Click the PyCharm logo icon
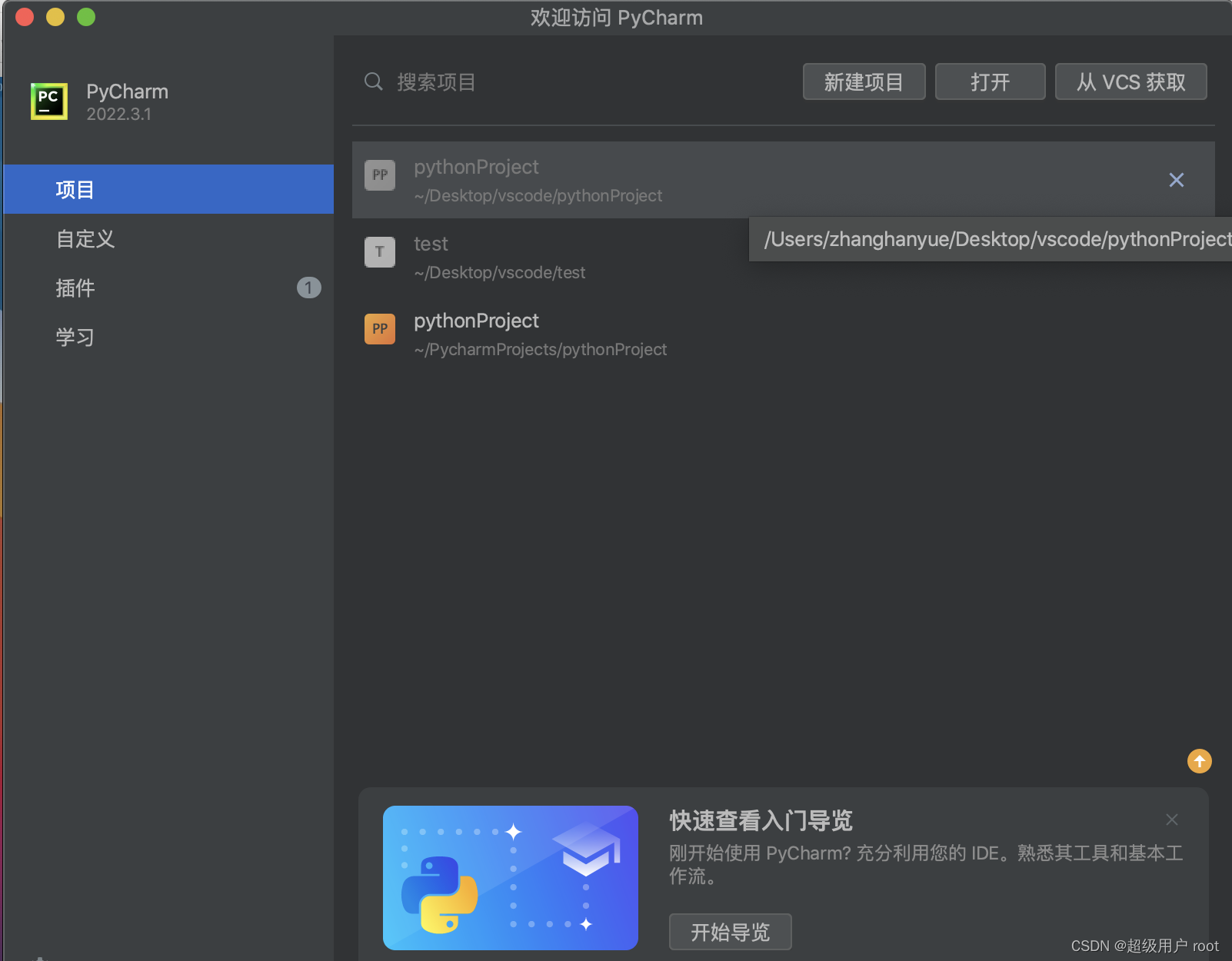1232x961 pixels. [x=49, y=101]
